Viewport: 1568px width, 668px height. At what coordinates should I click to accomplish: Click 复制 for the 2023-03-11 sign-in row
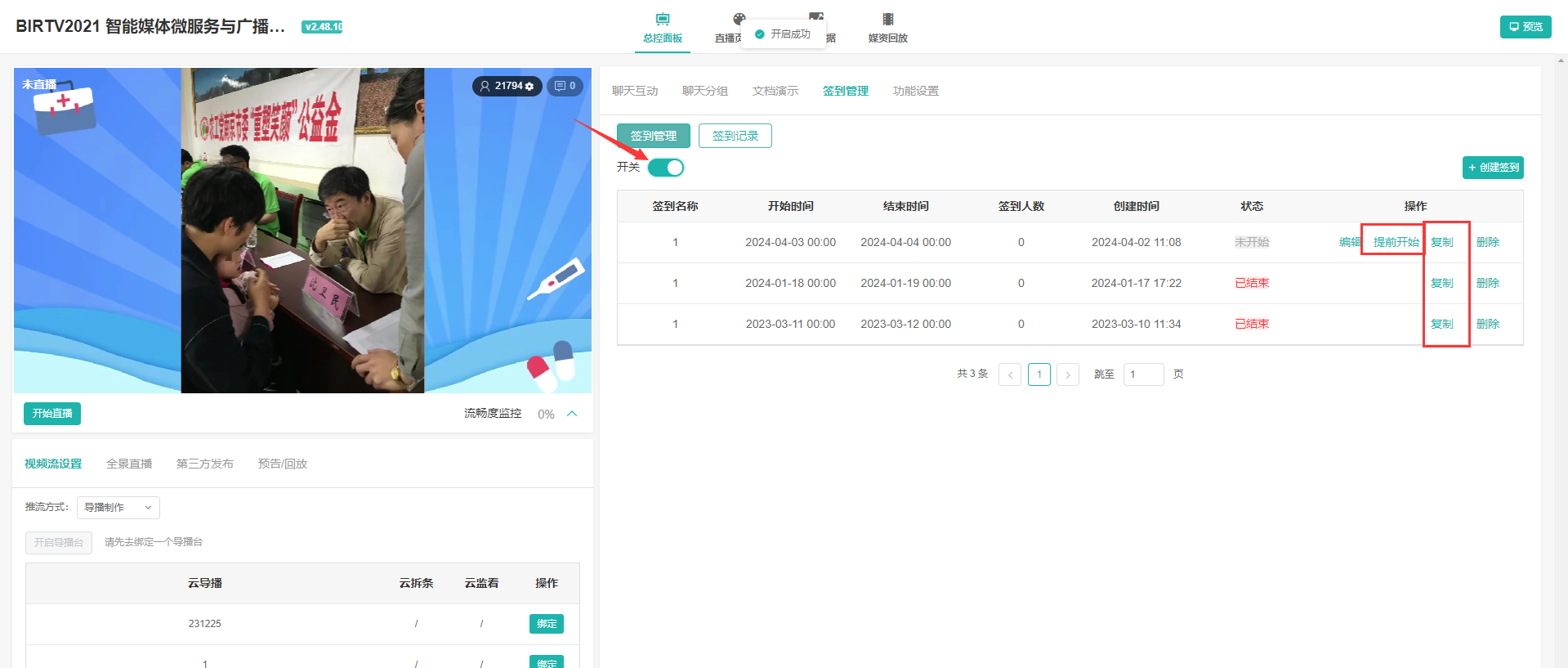coord(1442,324)
